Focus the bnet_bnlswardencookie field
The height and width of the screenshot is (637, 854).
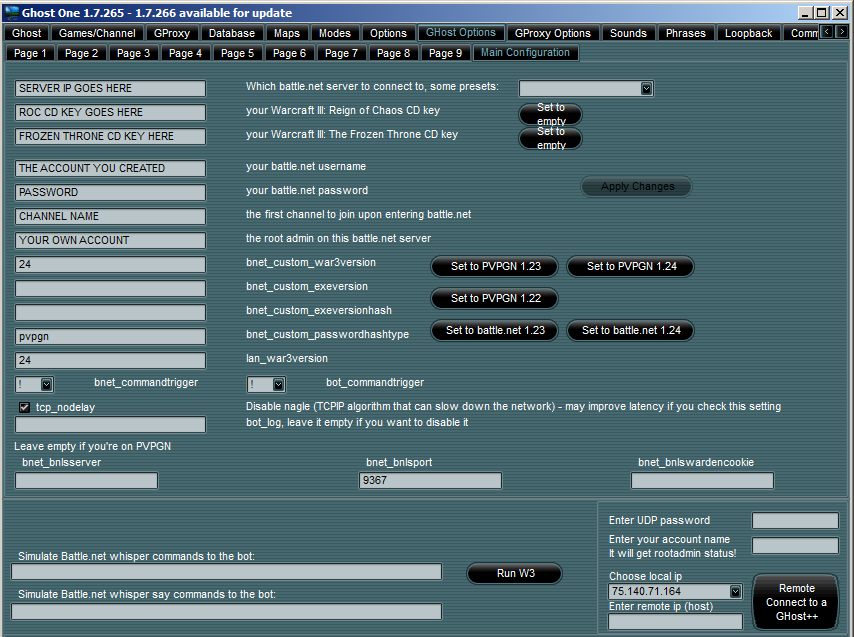pos(702,481)
